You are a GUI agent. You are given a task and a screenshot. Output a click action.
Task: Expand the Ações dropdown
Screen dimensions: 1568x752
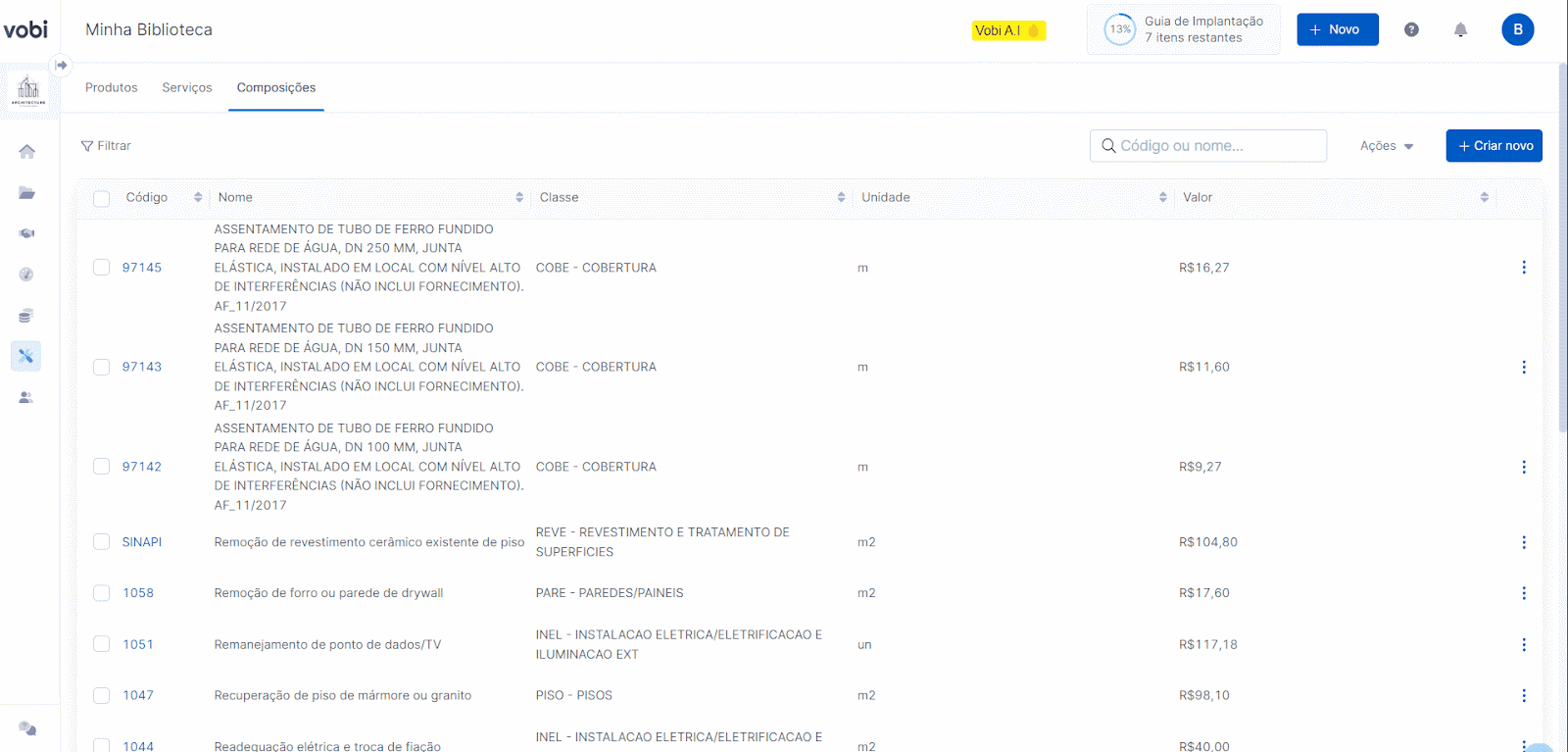click(1387, 145)
